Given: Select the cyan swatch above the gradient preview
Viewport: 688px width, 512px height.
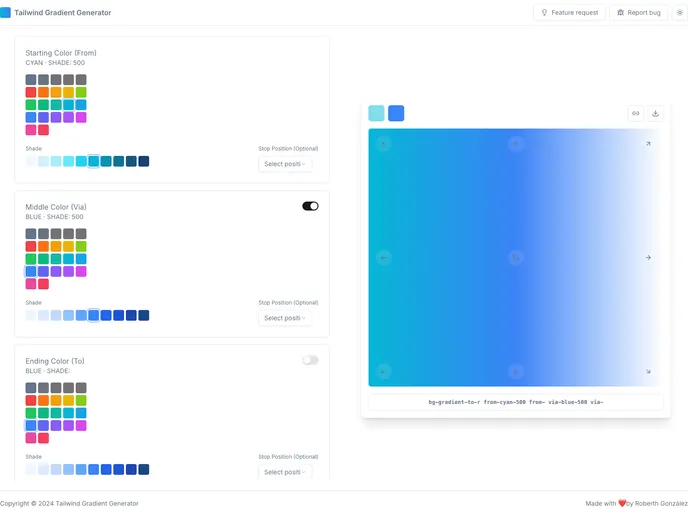Looking at the screenshot, I should [x=376, y=113].
